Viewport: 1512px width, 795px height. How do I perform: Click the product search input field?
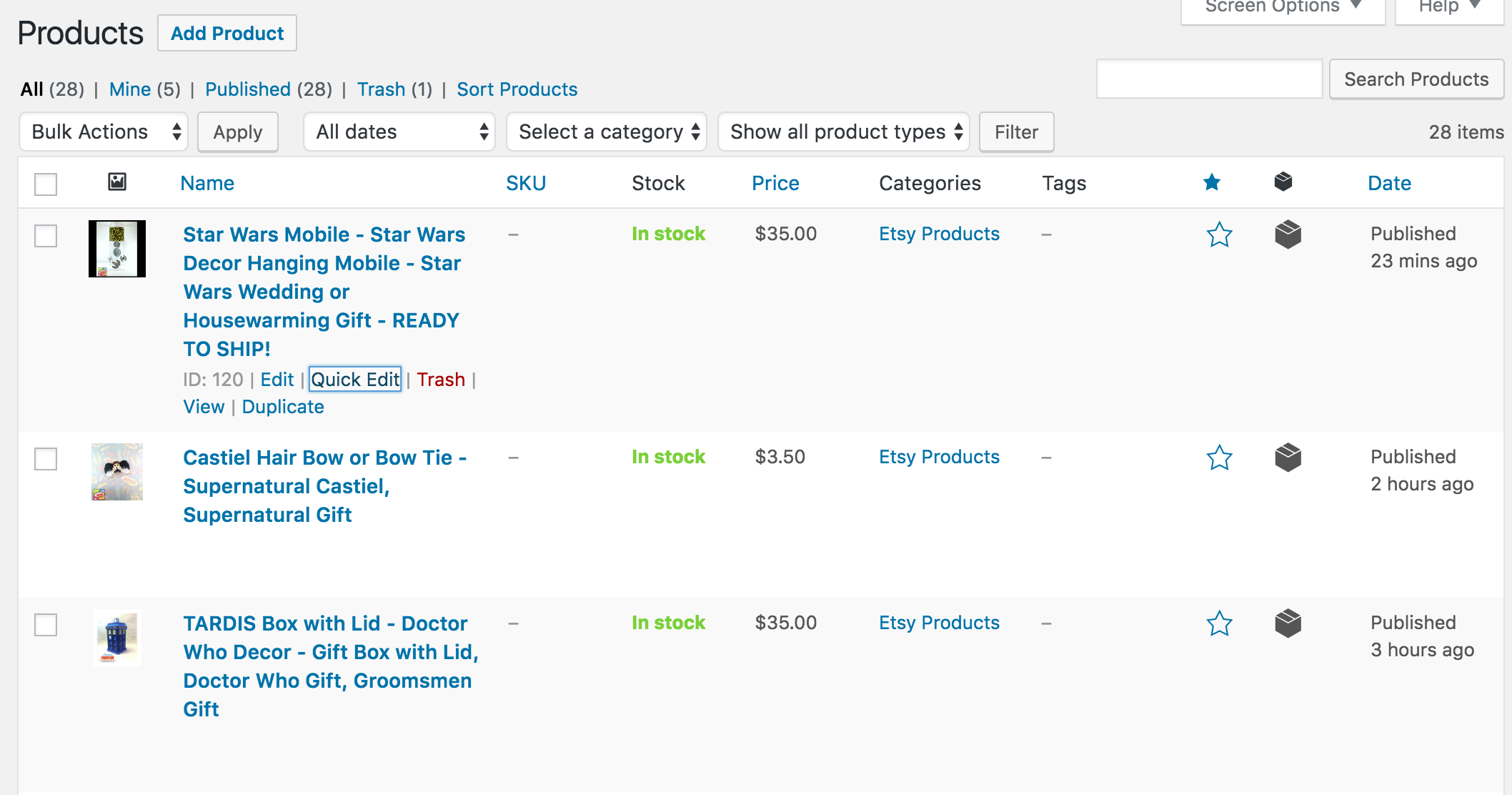pyautogui.click(x=1209, y=79)
